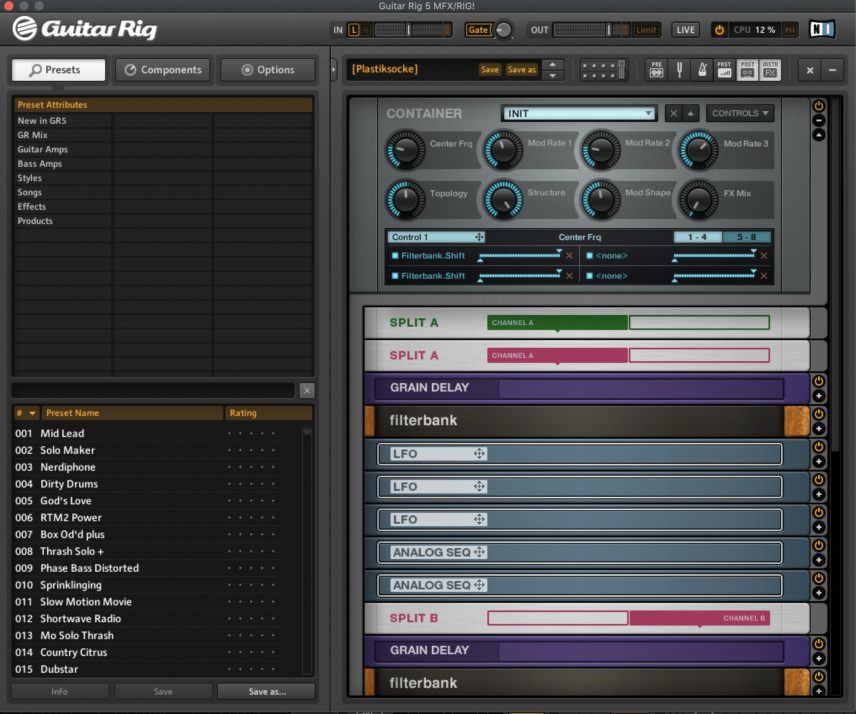Show the tuner tool
Viewport: 856px width, 714px height.
click(679, 70)
